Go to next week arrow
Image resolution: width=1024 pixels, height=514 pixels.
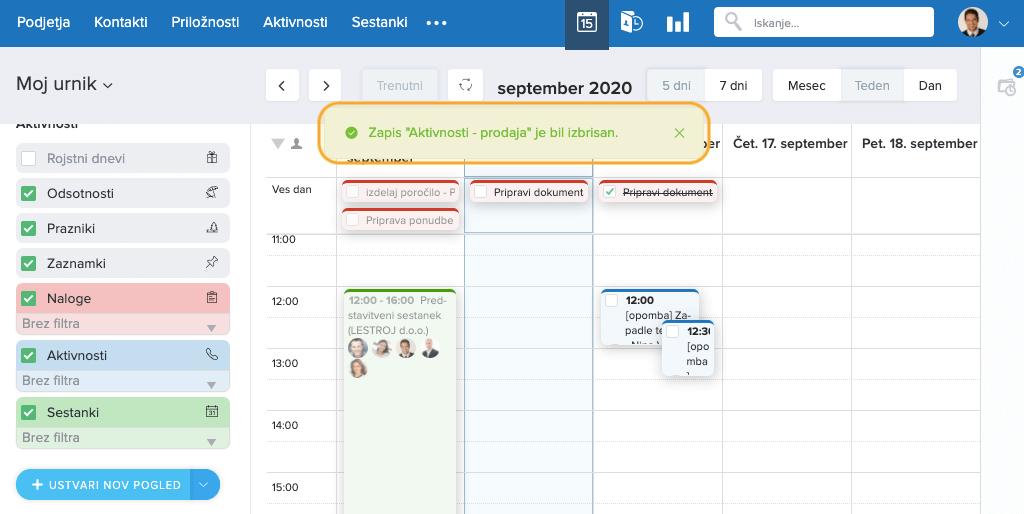(x=326, y=86)
